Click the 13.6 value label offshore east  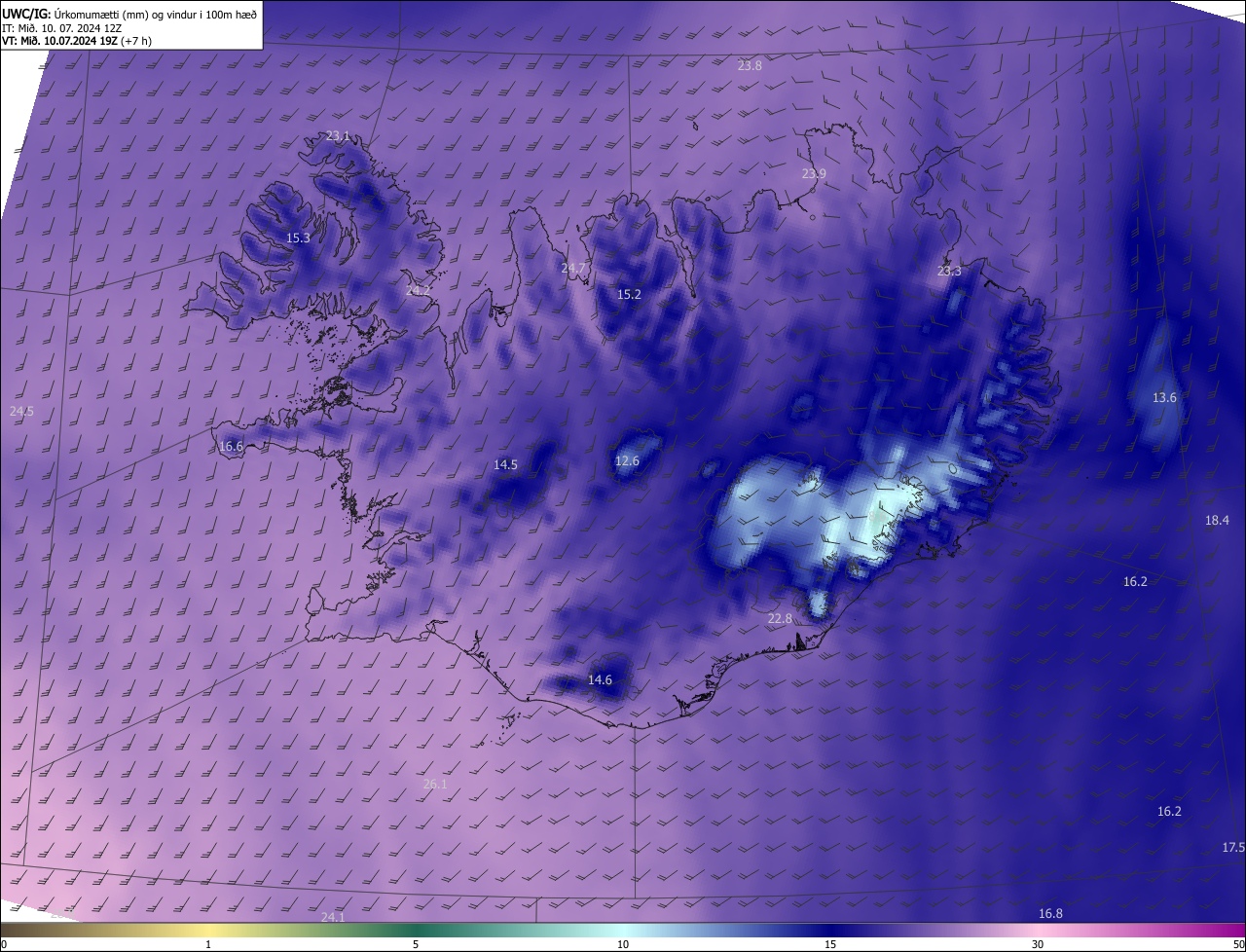pos(1164,398)
